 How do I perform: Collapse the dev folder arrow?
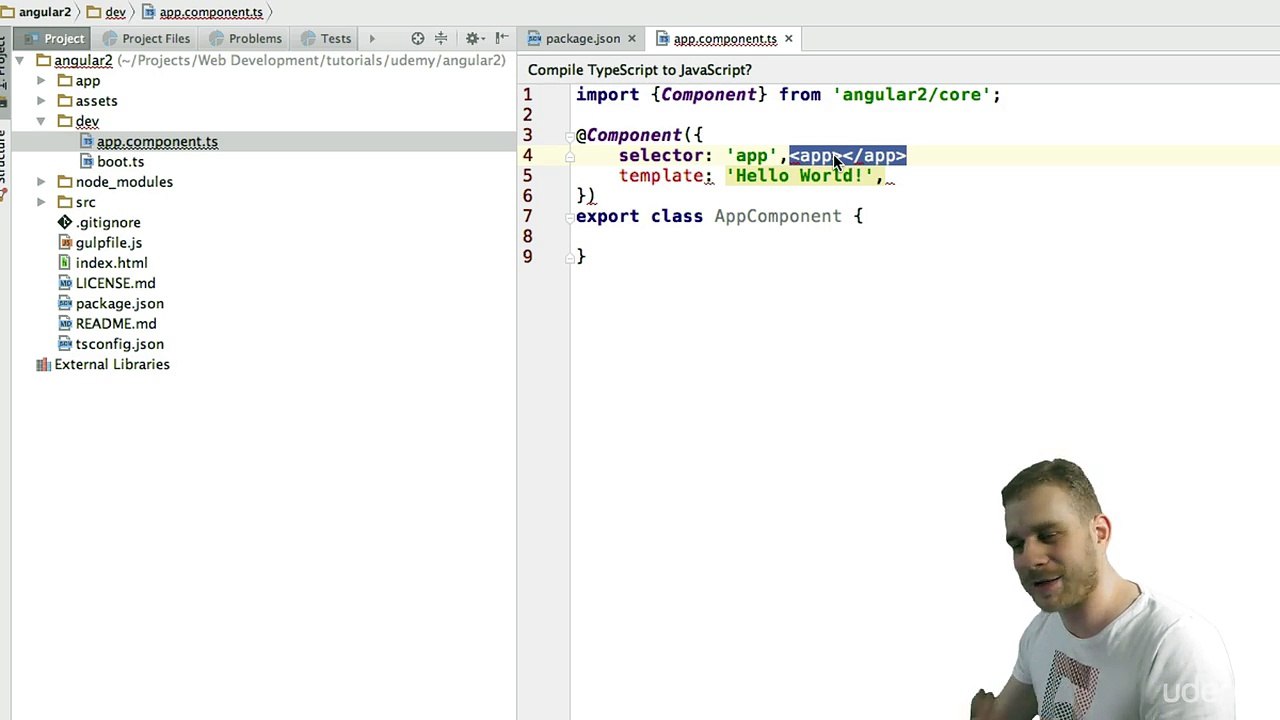tap(41, 121)
